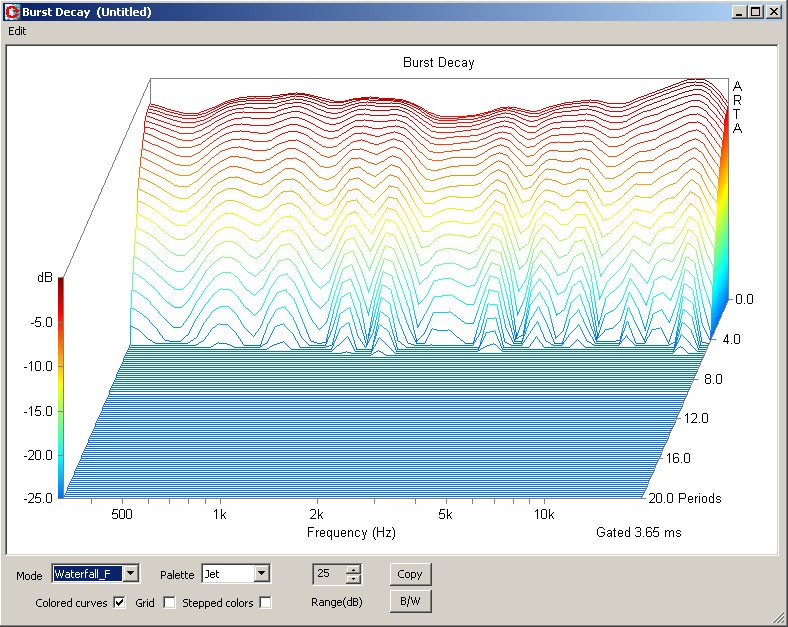
Task: Minimize the Burst Decay window
Action: coord(740,12)
